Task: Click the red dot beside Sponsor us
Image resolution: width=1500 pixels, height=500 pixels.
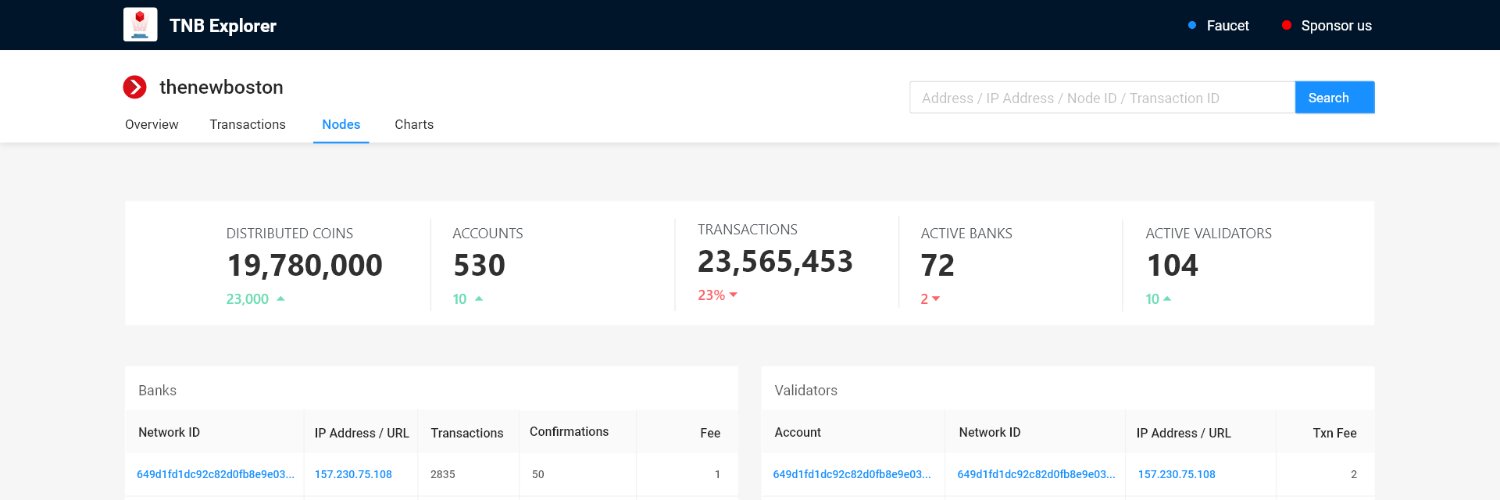Action: 1286,25
